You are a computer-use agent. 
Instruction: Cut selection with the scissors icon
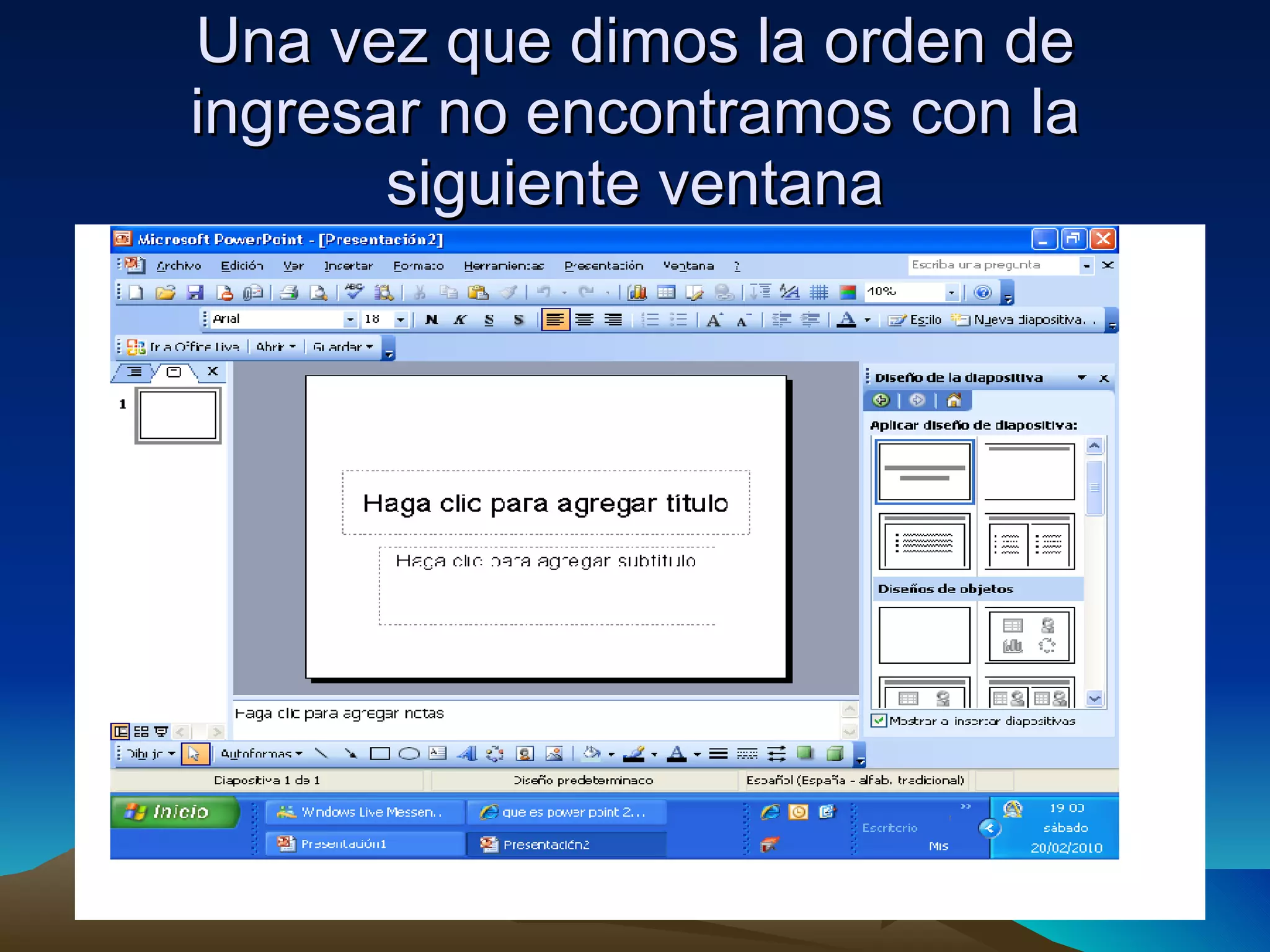coord(420,292)
